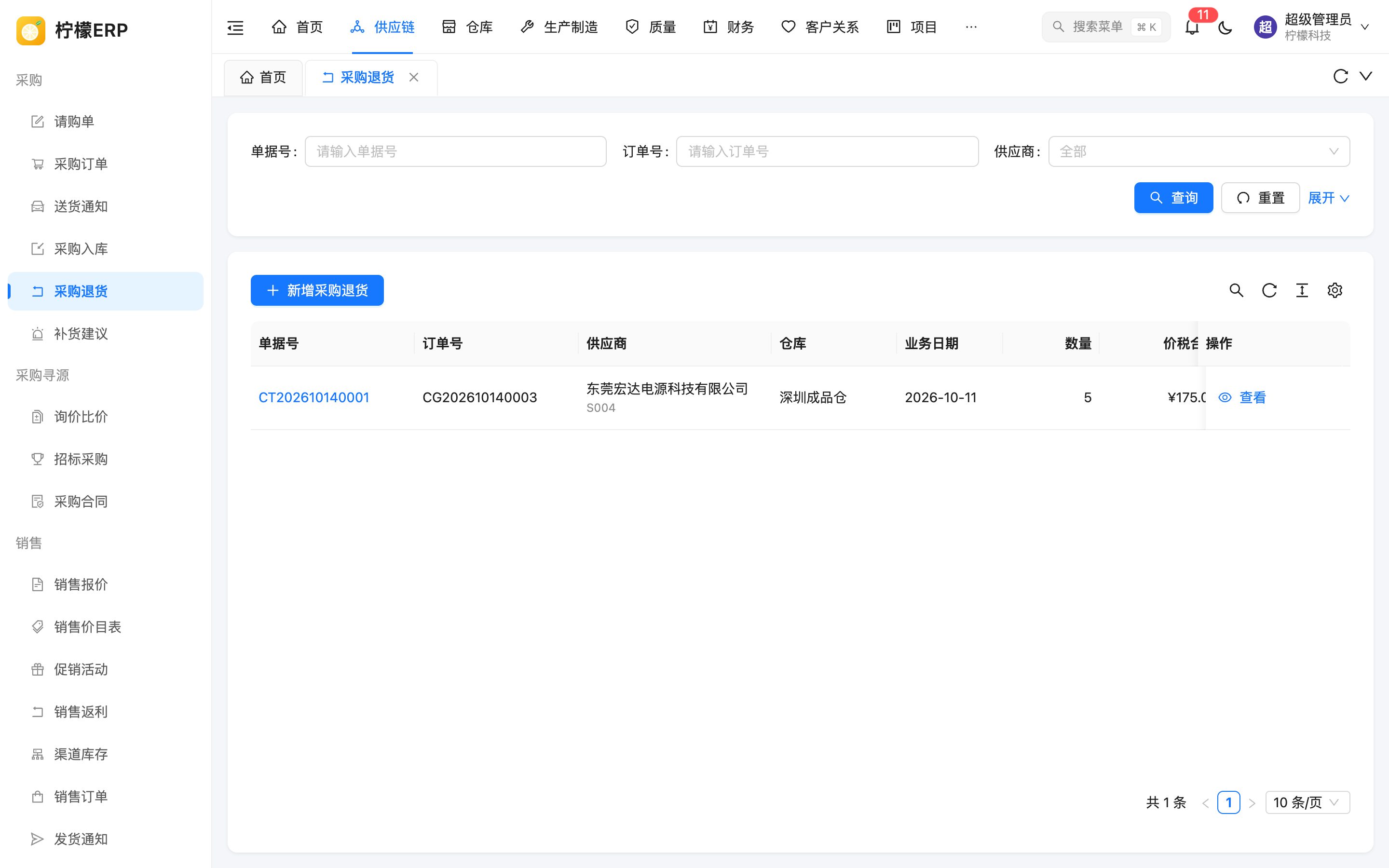The image size is (1389, 868).
Task: Open 仓库 in the top navigation
Action: pyautogui.click(x=468, y=27)
